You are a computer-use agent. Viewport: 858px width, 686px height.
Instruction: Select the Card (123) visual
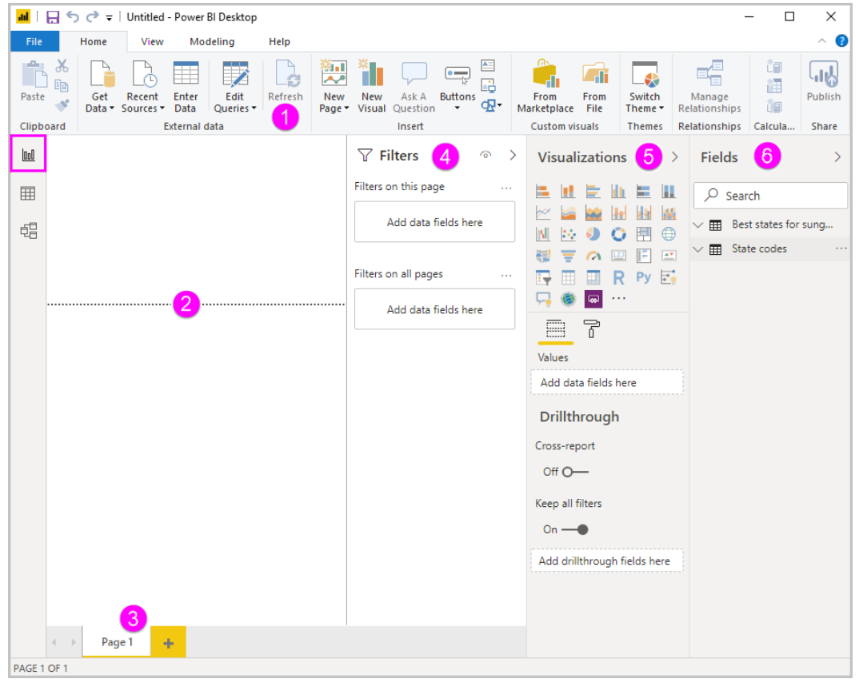coord(618,255)
